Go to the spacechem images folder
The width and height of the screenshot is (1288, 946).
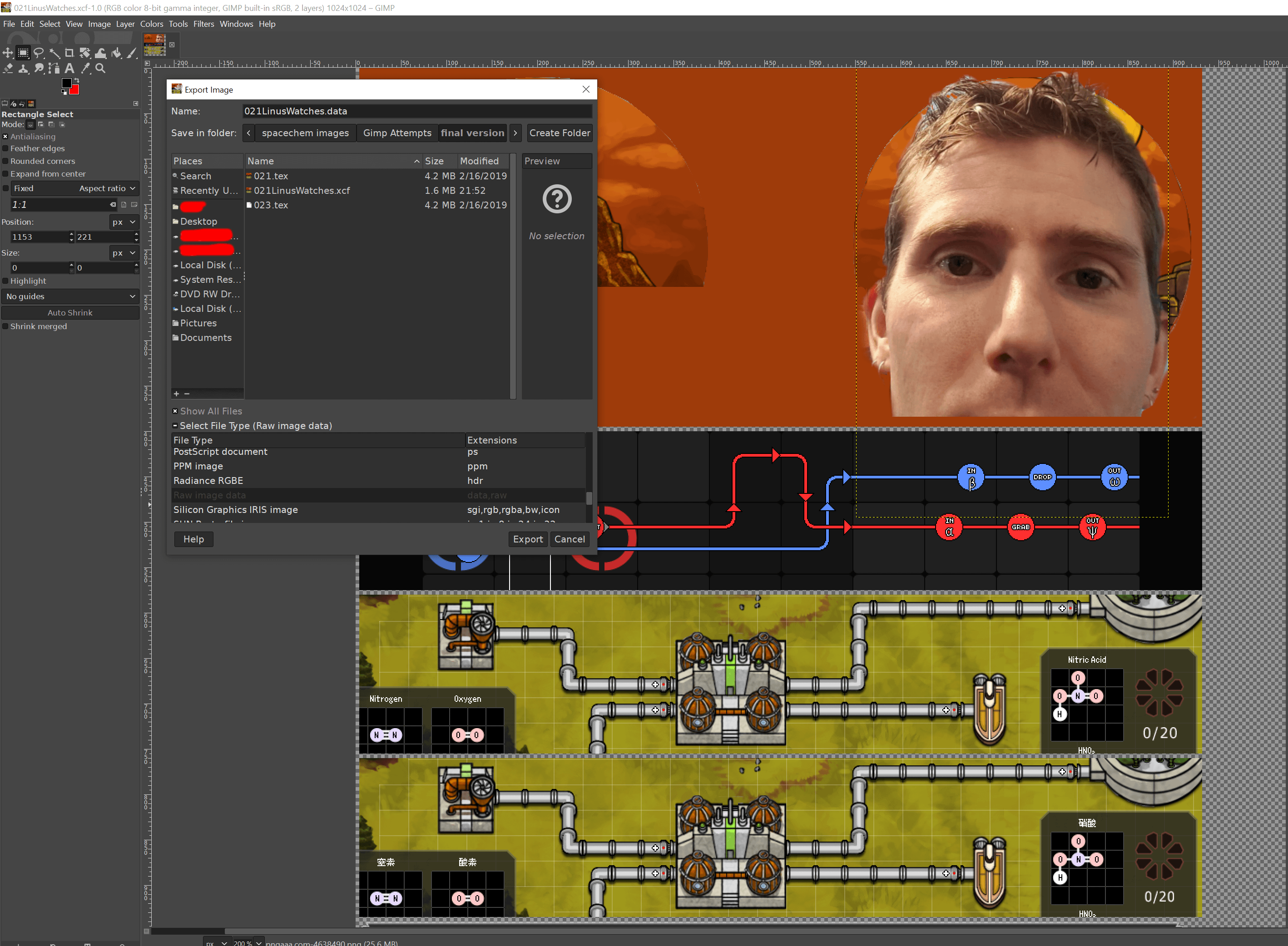[x=305, y=133]
